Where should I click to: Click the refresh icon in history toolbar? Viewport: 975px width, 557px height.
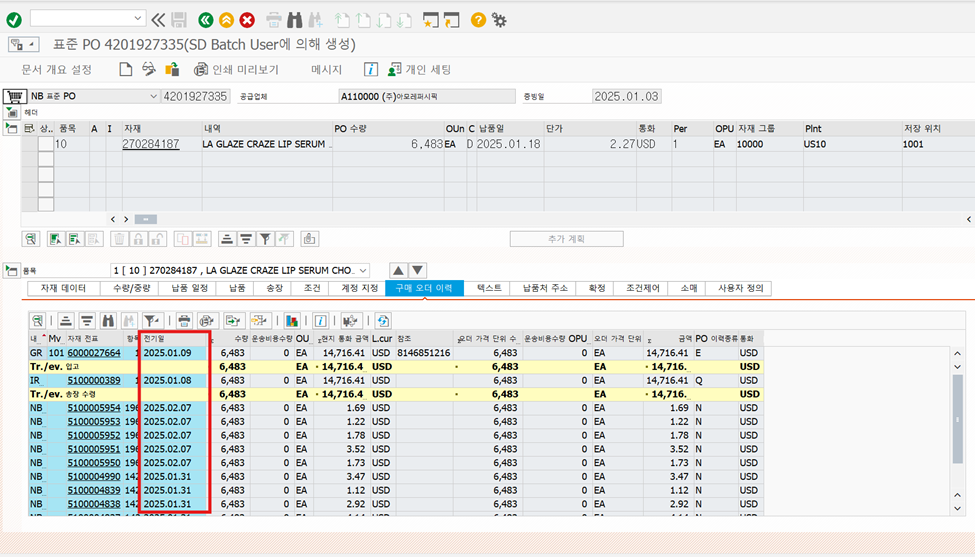click(x=383, y=321)
